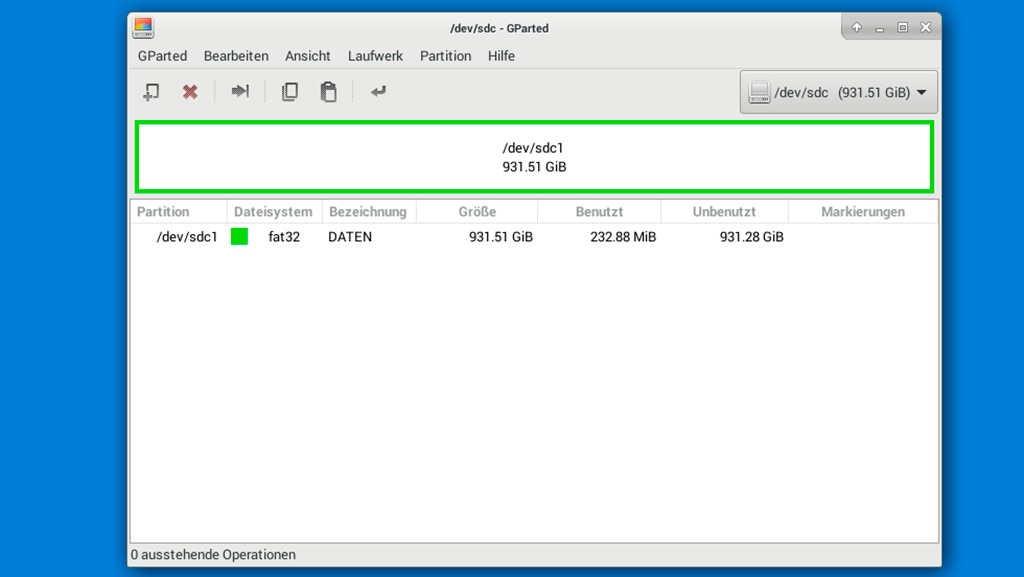Click the New partition toolbar icon
Image resolution: width=1024 pixels, height=577 pixels.
[151, 92]
